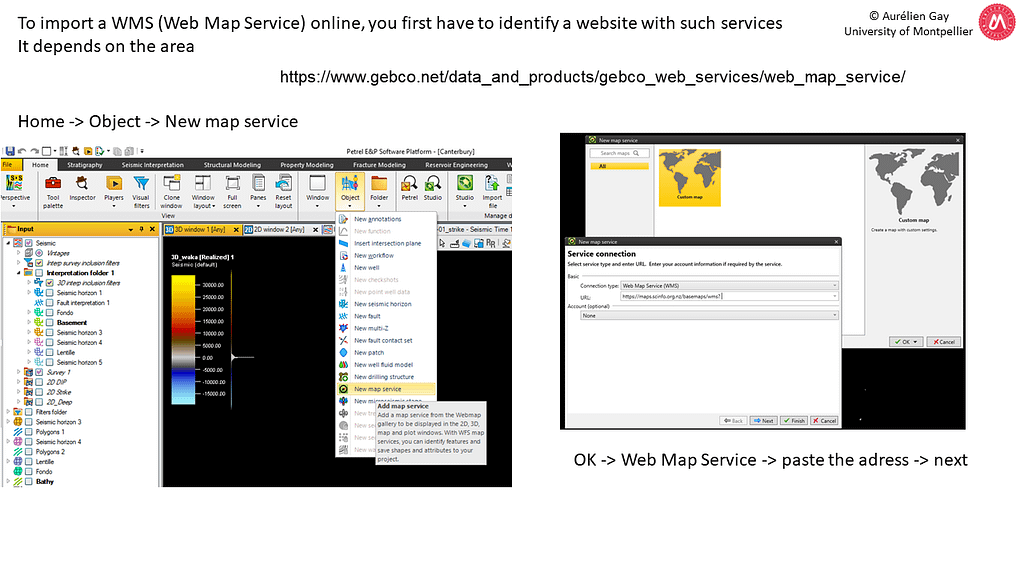Open the Tool palette in Home ribbon
1024x576 pixels.
click(52, 189)
